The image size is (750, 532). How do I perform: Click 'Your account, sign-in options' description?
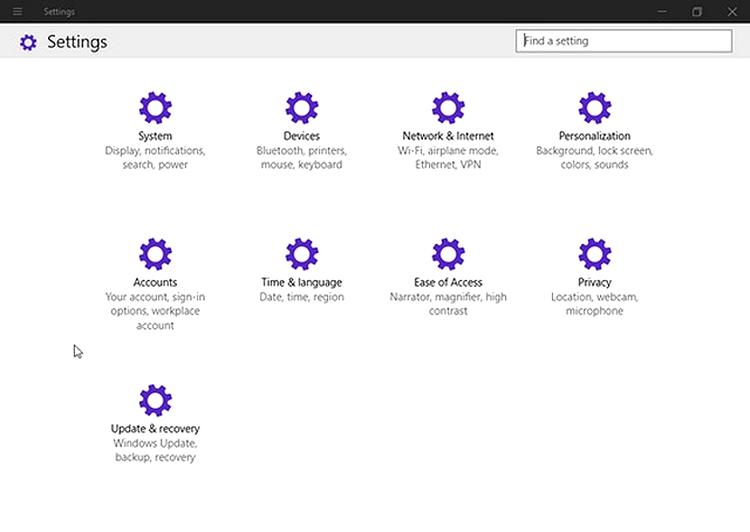[x=155, y=311]
